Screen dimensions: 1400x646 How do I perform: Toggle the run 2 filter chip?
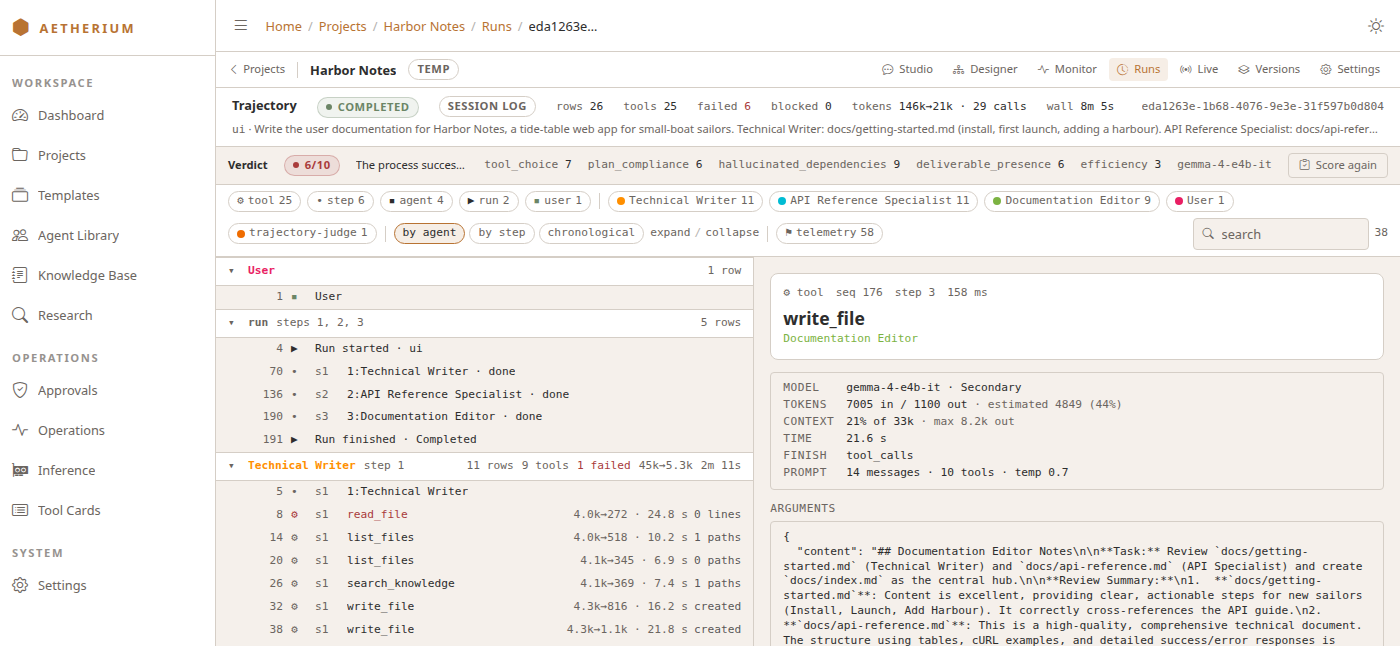point(488,201)
